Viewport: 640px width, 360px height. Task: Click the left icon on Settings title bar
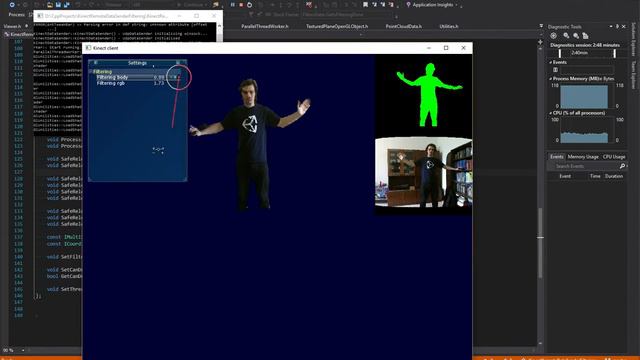point(96,63)
